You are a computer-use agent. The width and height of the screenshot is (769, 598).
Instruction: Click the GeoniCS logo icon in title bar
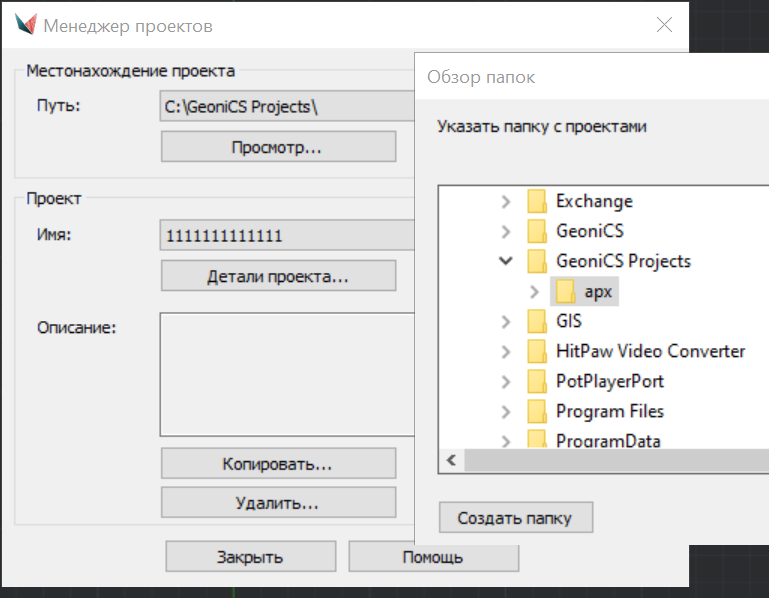click(24, 26)
